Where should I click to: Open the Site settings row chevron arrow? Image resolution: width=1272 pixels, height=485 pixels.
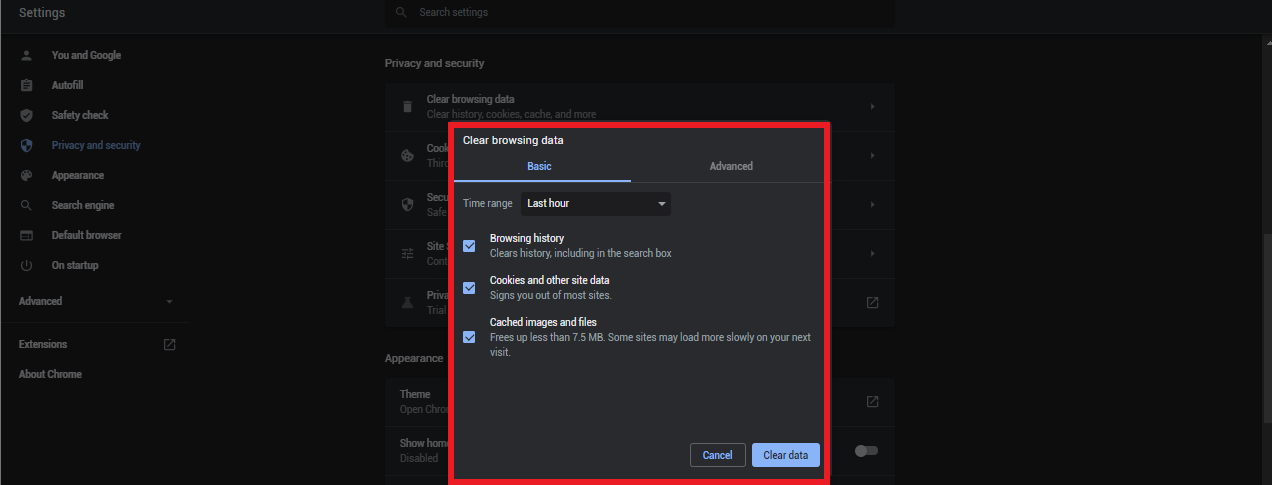tap(872, 253)
